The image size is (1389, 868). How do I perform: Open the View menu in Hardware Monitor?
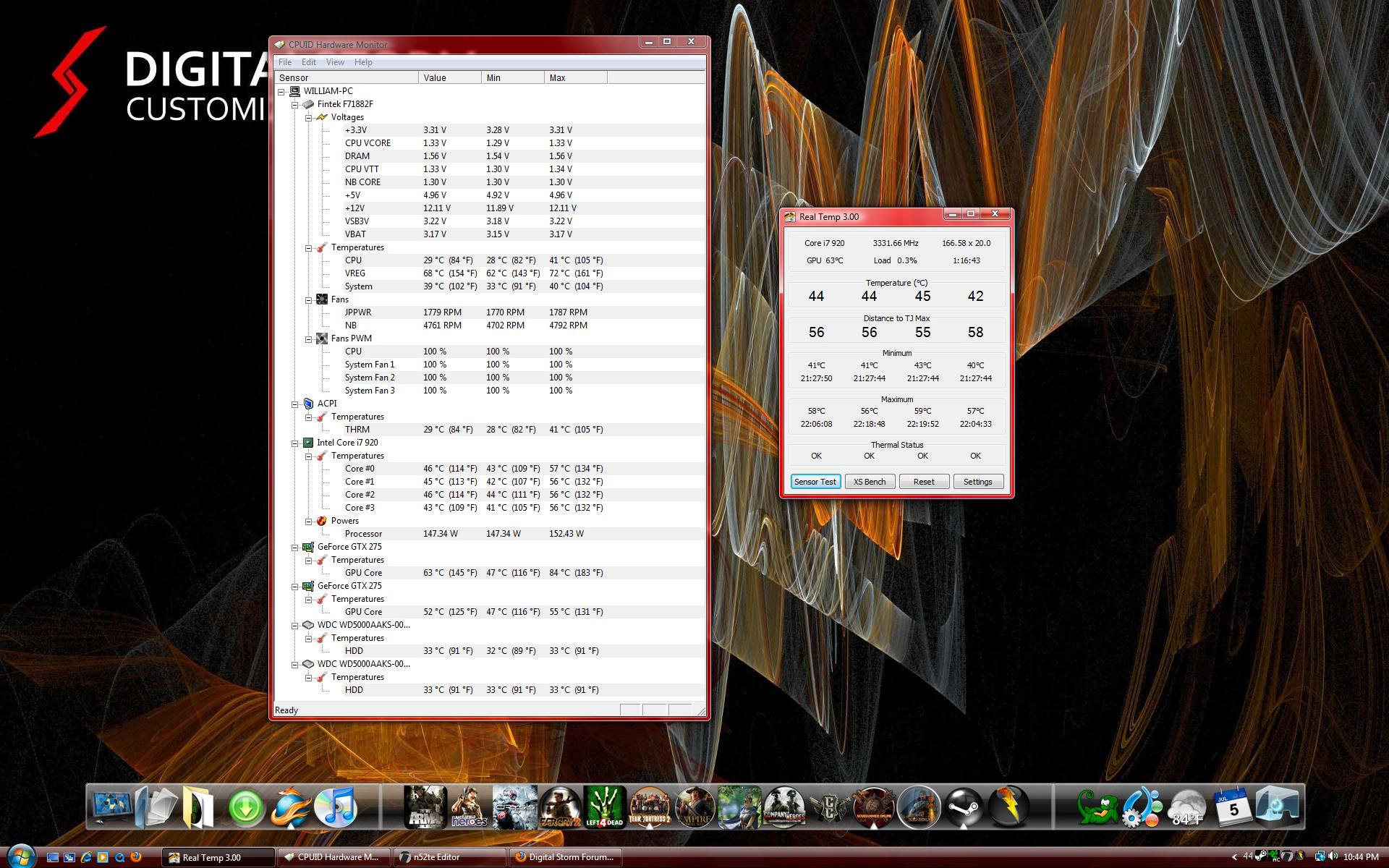[x=335, y=62]
